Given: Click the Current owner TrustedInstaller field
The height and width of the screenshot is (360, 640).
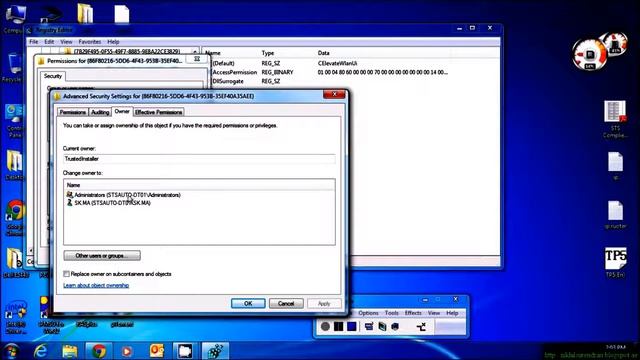Looking at the screenshot, I should [x=199, y=159].
